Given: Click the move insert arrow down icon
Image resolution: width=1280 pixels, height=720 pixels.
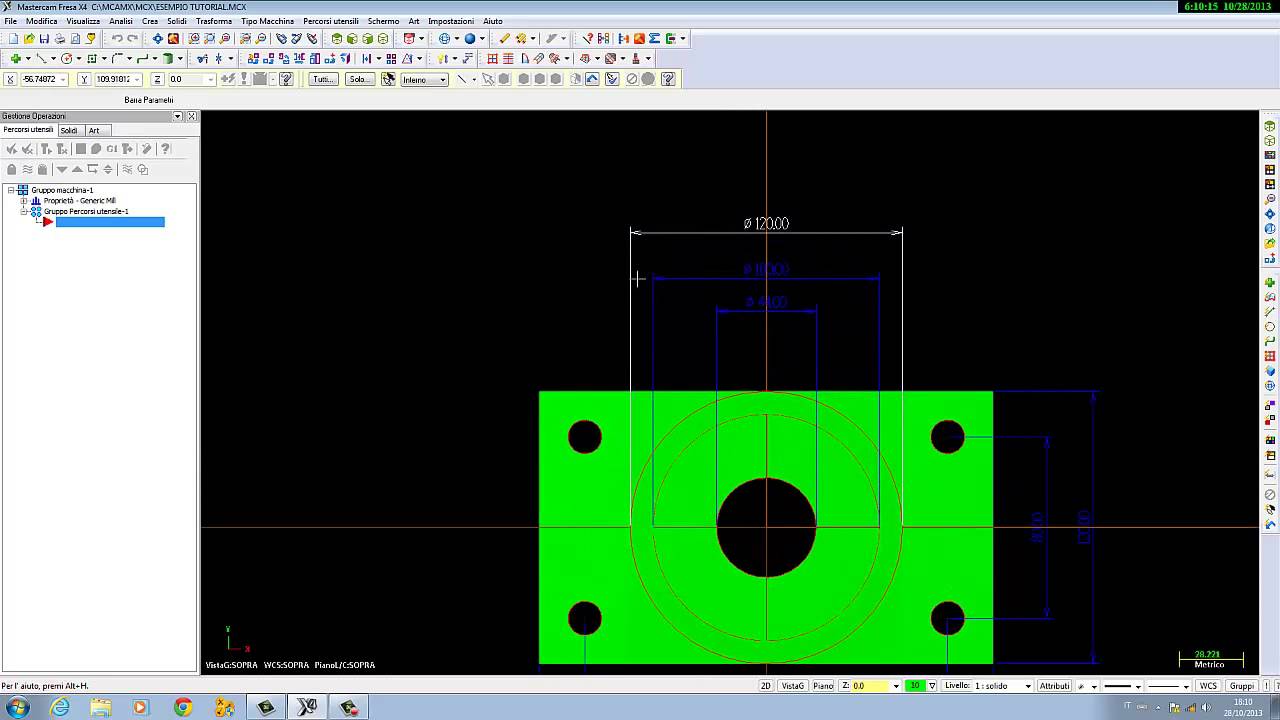Looking at the screenshot, I should coord(61,169).
